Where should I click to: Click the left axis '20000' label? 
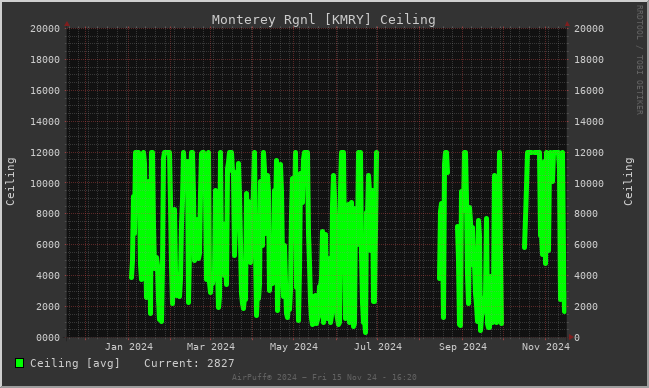(45, 29)
